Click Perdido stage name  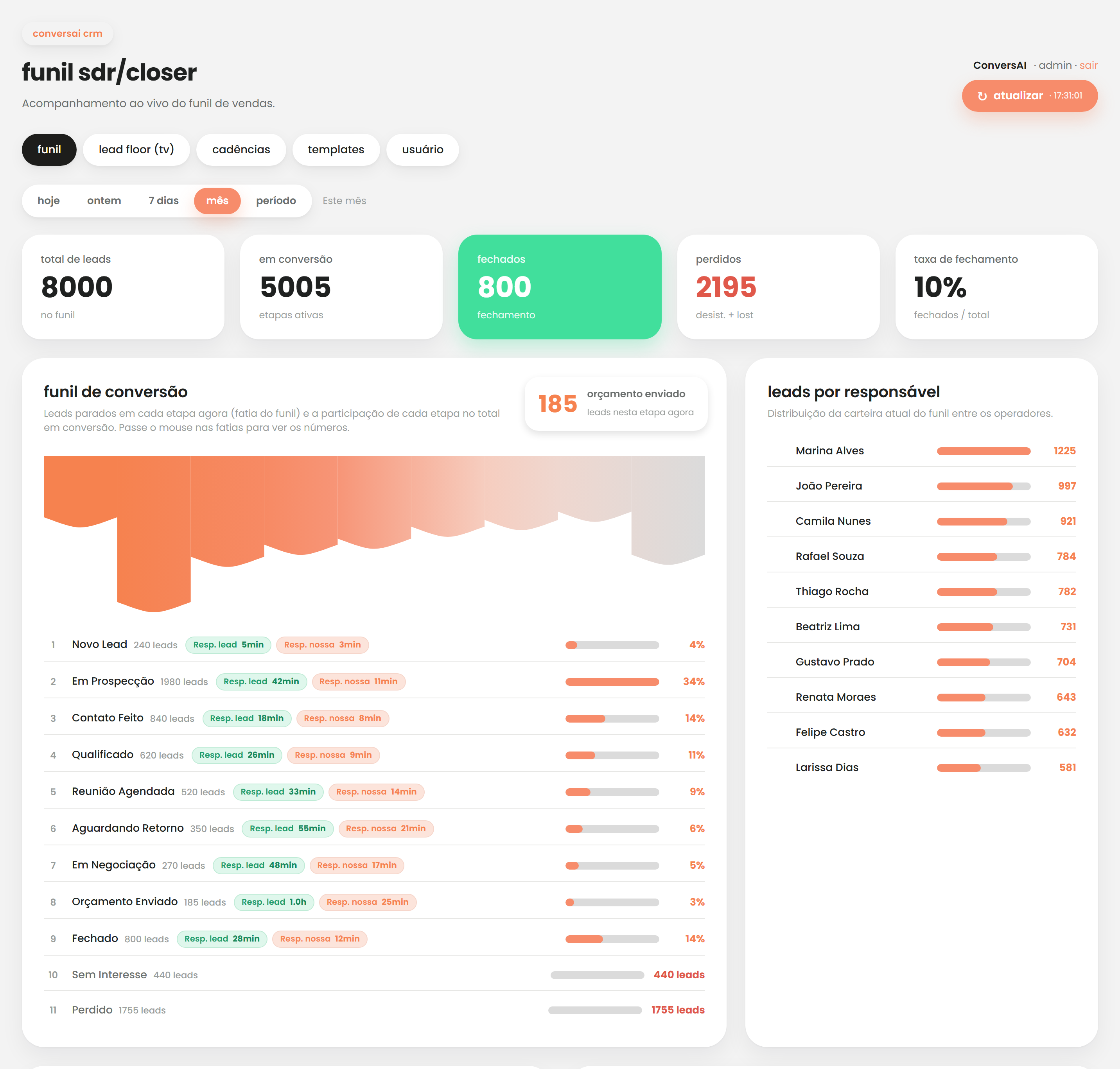[92, 1010]
